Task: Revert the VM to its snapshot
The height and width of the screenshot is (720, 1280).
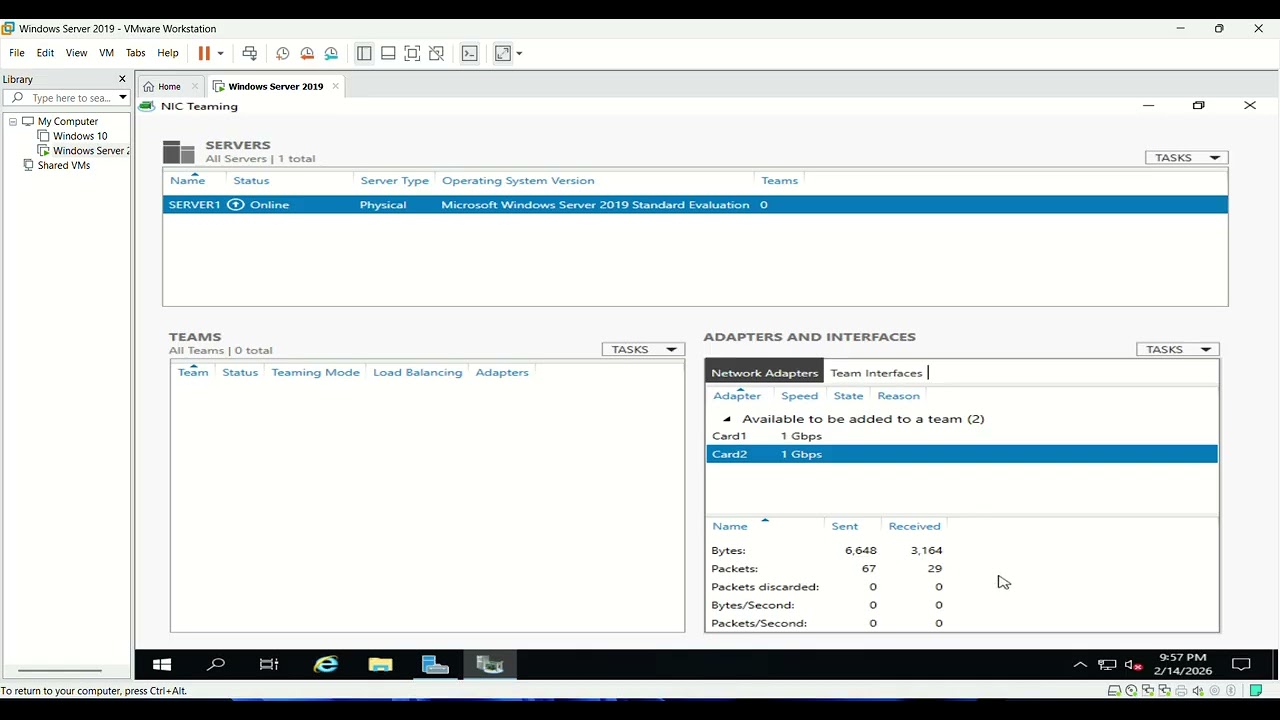Action: click(x=307, y=53)
